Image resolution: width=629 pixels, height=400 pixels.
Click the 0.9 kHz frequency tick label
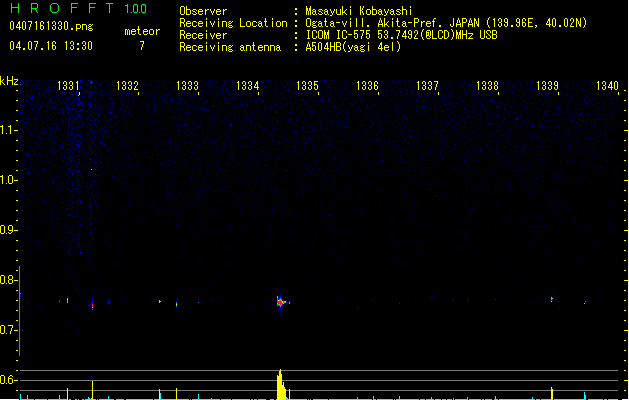tap(8, 230)
